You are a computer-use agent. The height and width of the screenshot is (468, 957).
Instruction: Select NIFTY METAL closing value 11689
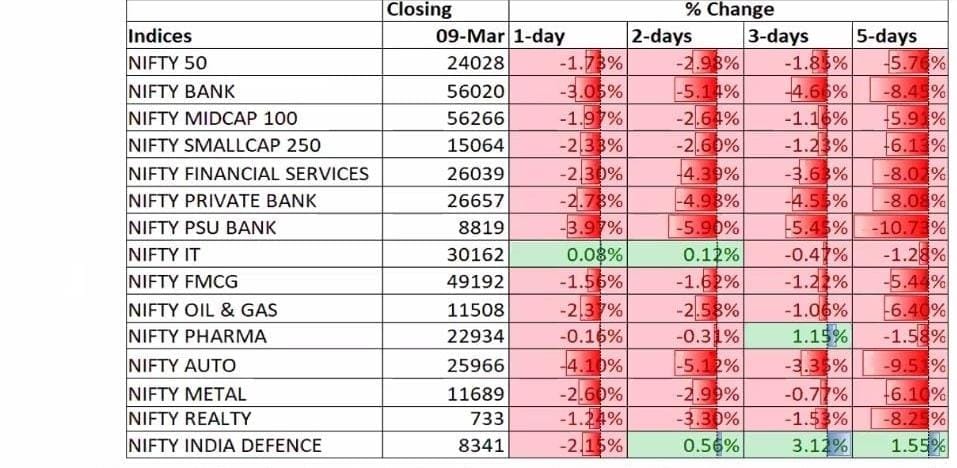click(474, 392)
